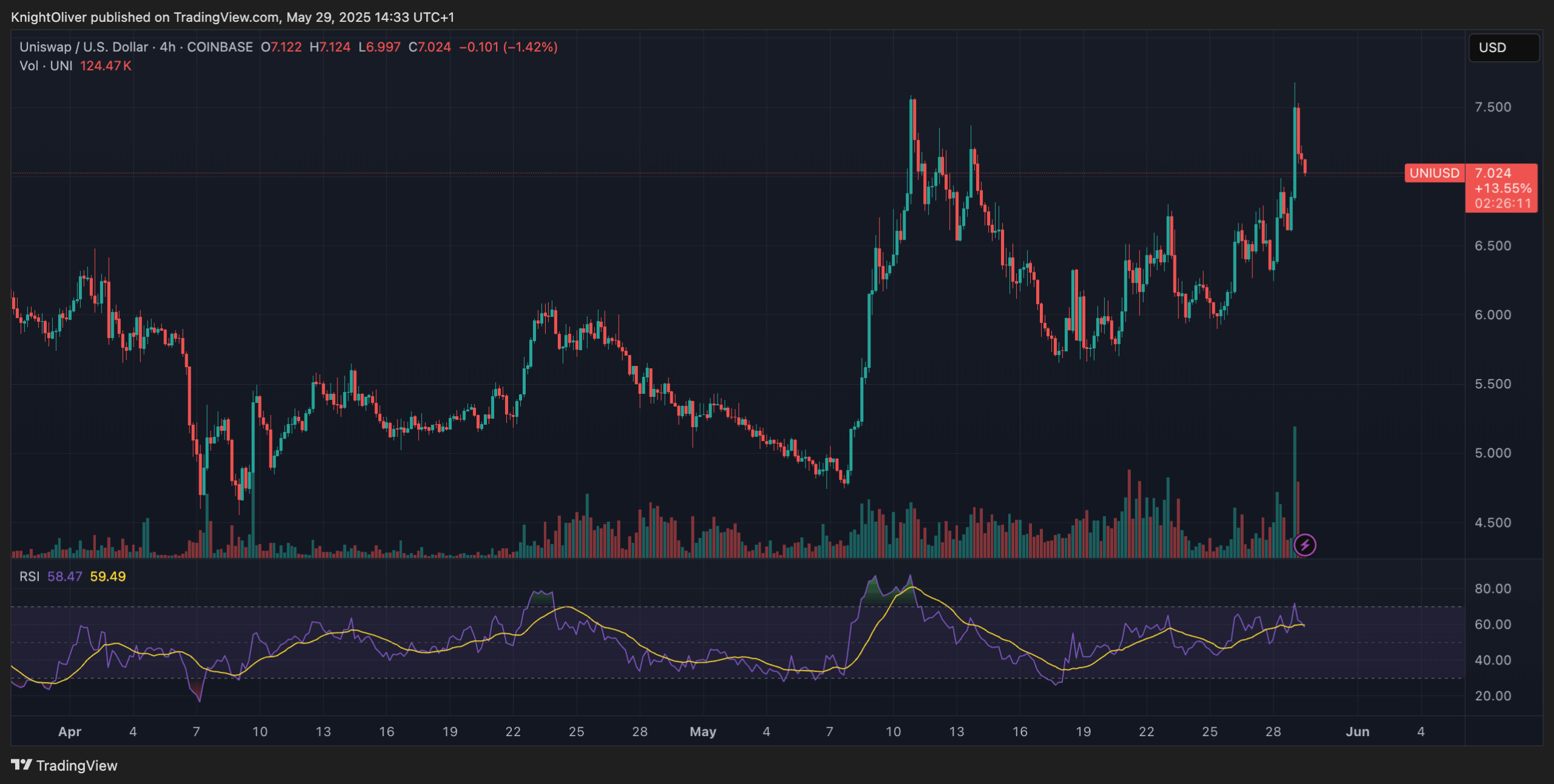
Task: Click the 02:26:11 countdown timer
Action: (x=1503, y=203)
